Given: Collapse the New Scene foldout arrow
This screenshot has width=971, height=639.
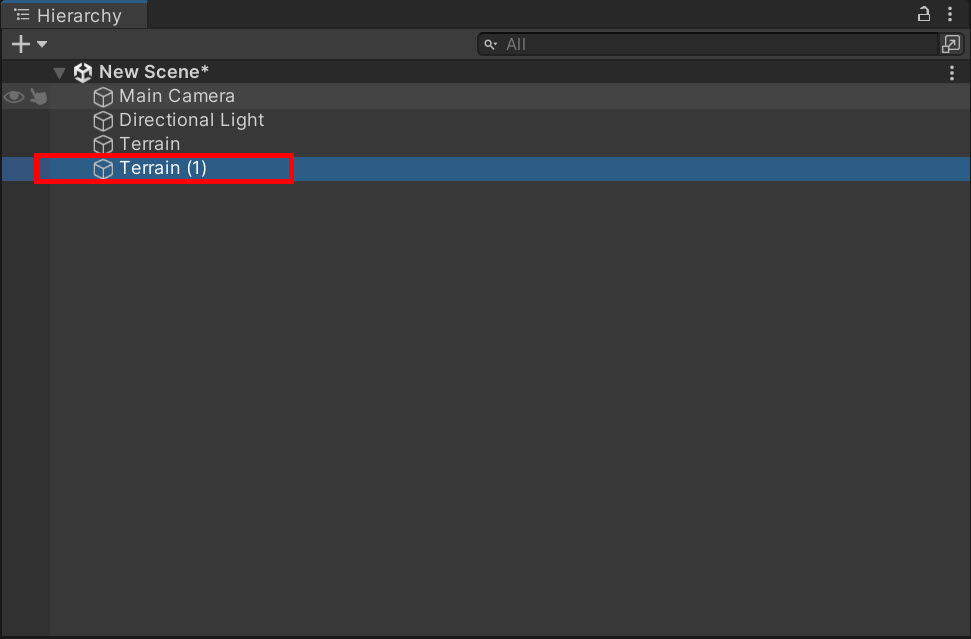Looking at the screenshot, I should point(59,73).
